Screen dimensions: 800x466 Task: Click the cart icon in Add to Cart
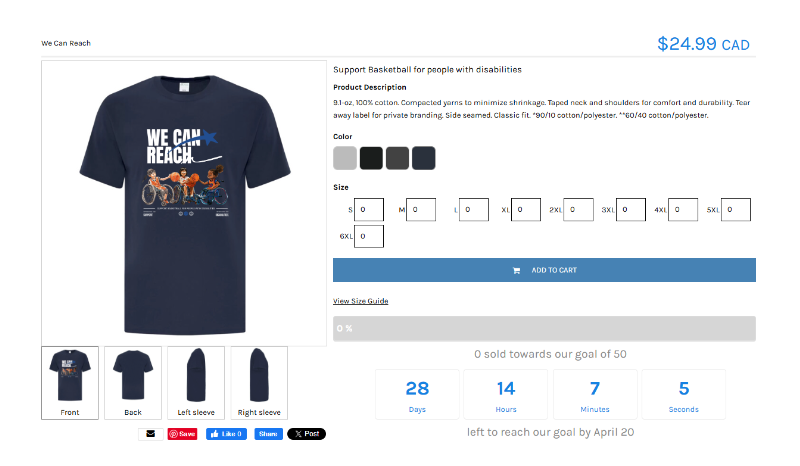pos(516,271)
